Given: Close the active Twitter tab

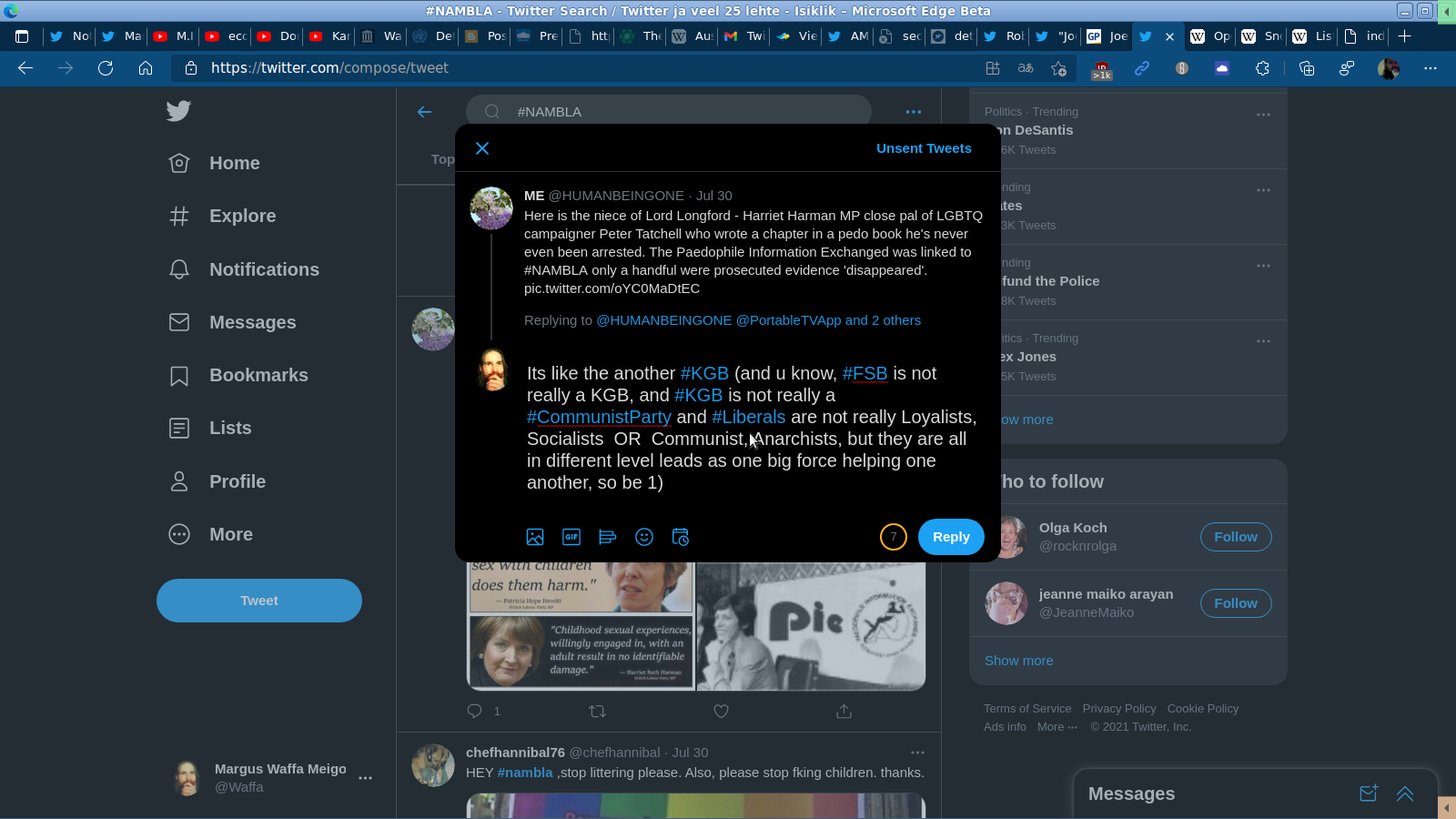Looking at the screenshot, I should click(1169, 36).
